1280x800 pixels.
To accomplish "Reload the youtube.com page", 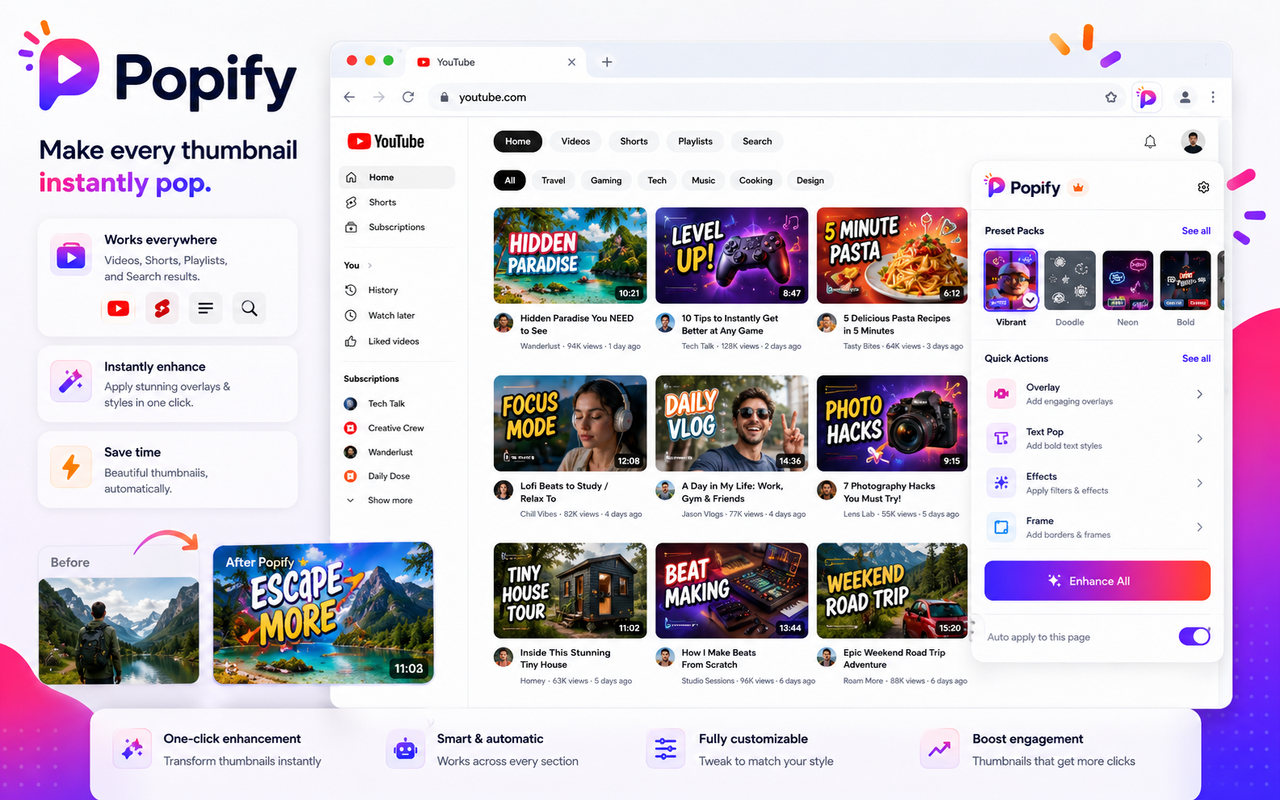I will point(408,97).
